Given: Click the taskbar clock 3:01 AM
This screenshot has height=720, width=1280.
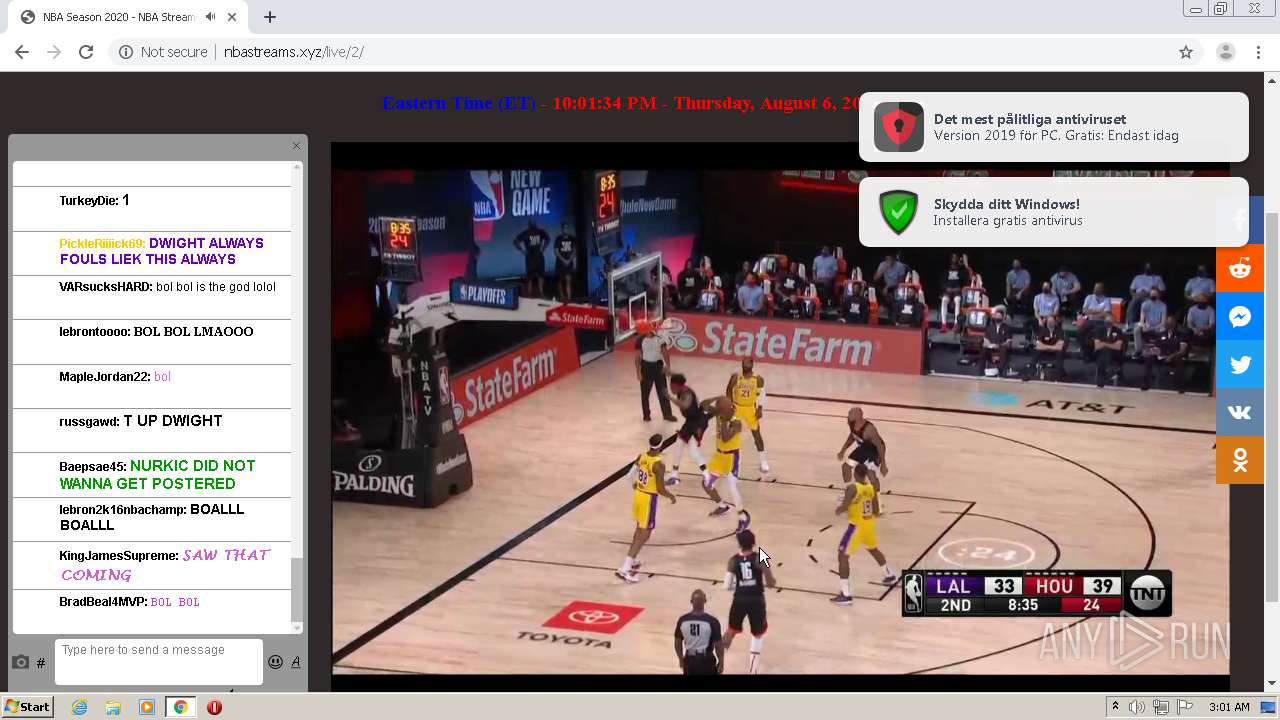Looking at the screenshot, I should pyautogui.click(x=1229, y=707).
